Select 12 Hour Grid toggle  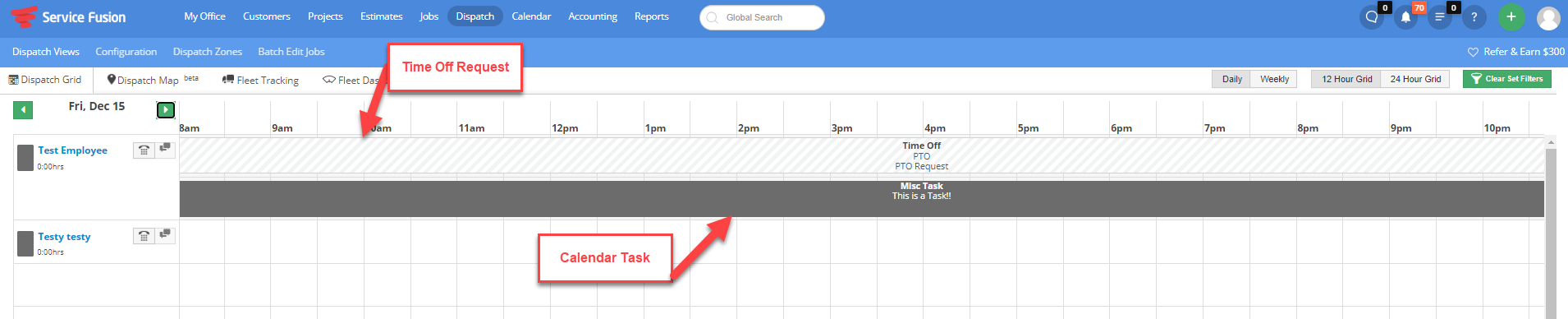pos(1346,79)
